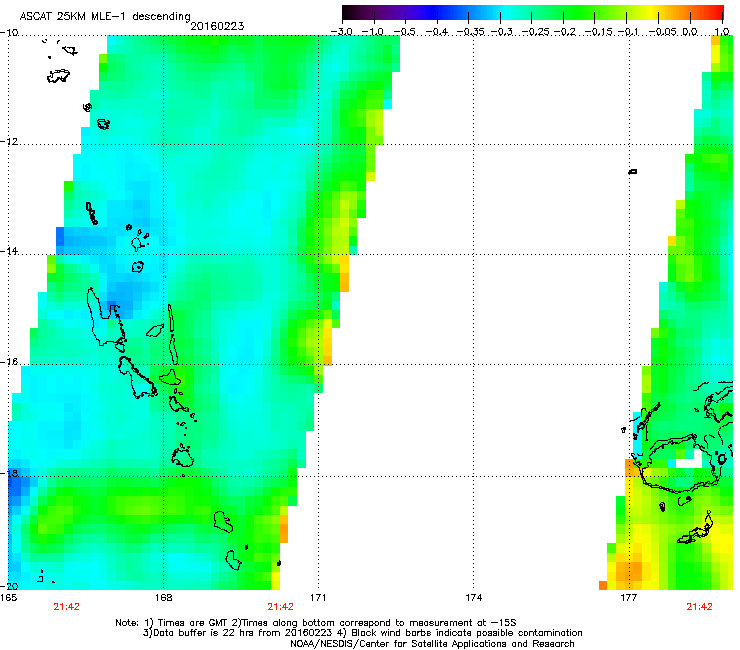Click the '-0.2' color scale label
740x650 pixels.
tap(565, 32)
